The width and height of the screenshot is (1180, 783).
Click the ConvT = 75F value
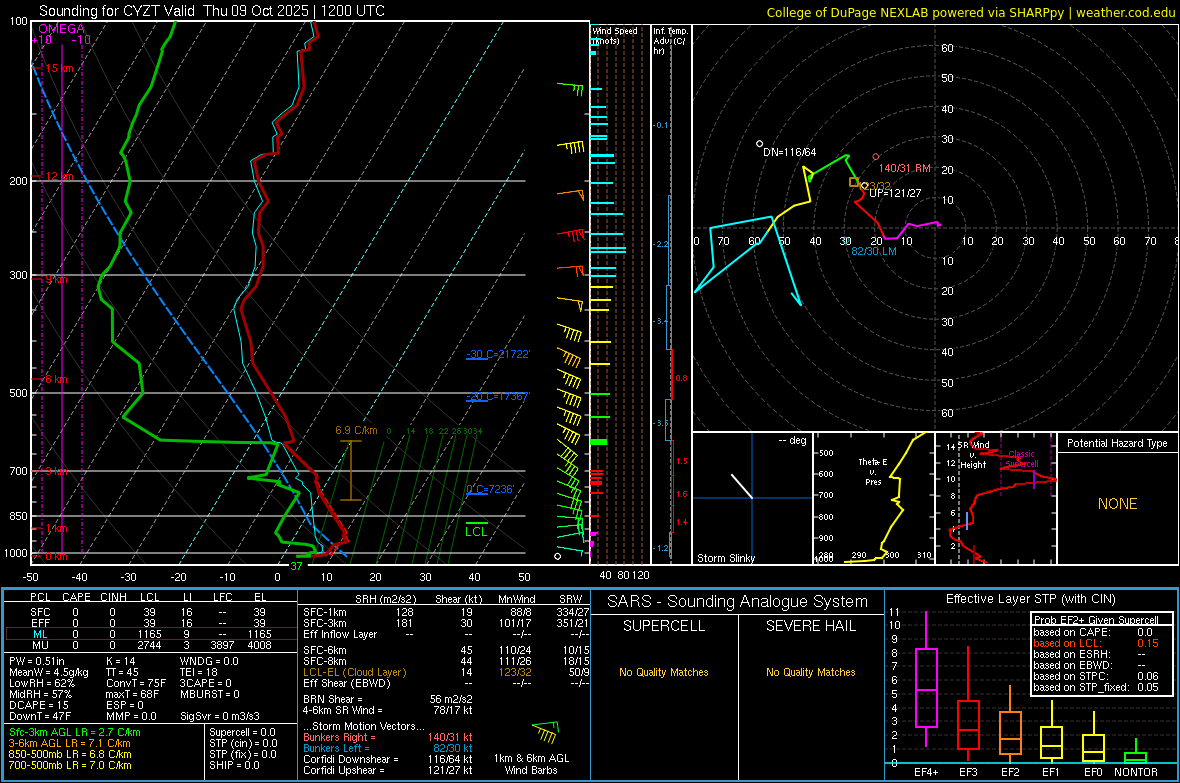[x=136, y=683]
